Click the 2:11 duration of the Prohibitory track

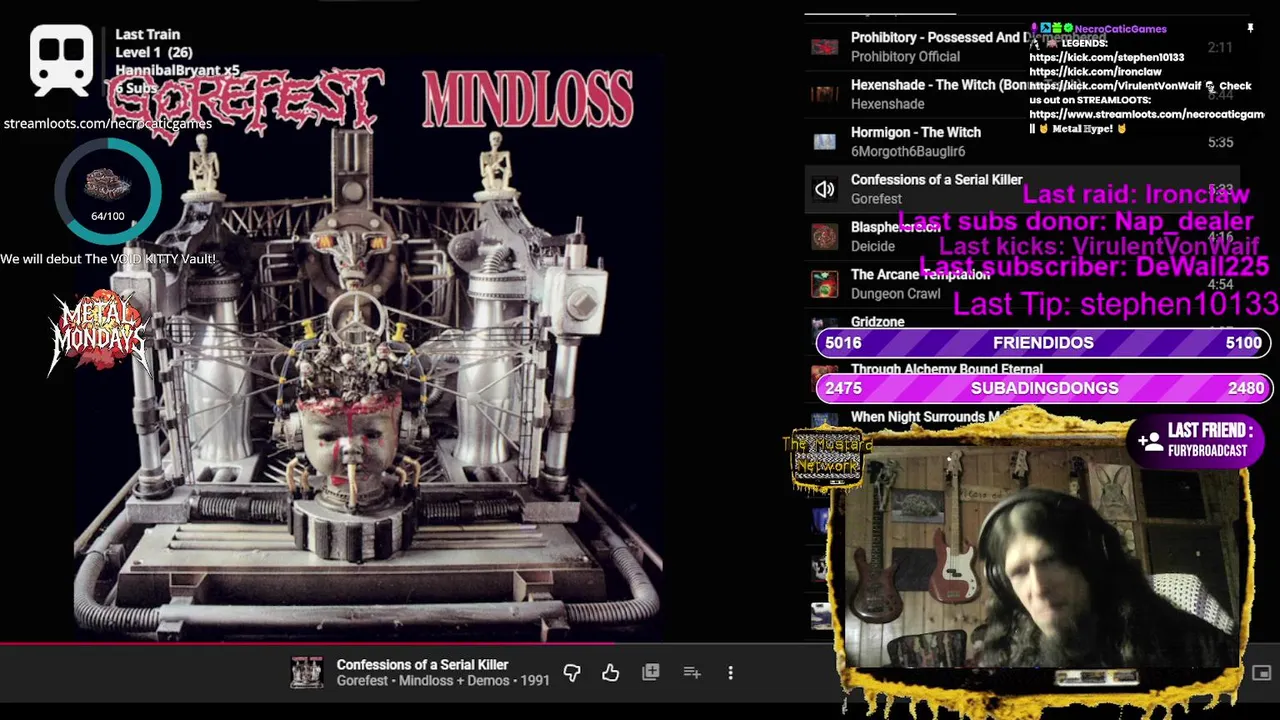click(1220, 48)
